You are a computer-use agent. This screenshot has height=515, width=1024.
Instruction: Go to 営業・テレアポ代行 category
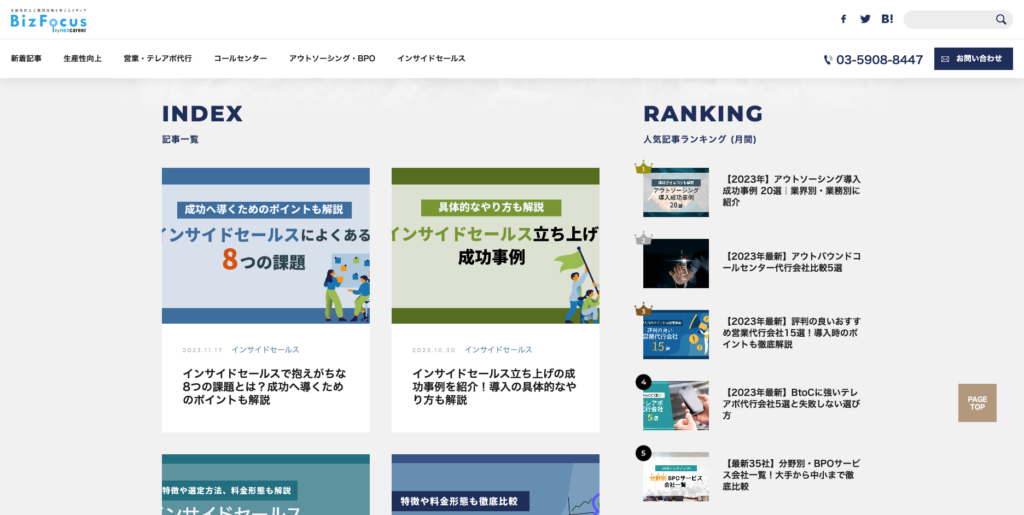point(157,59)
